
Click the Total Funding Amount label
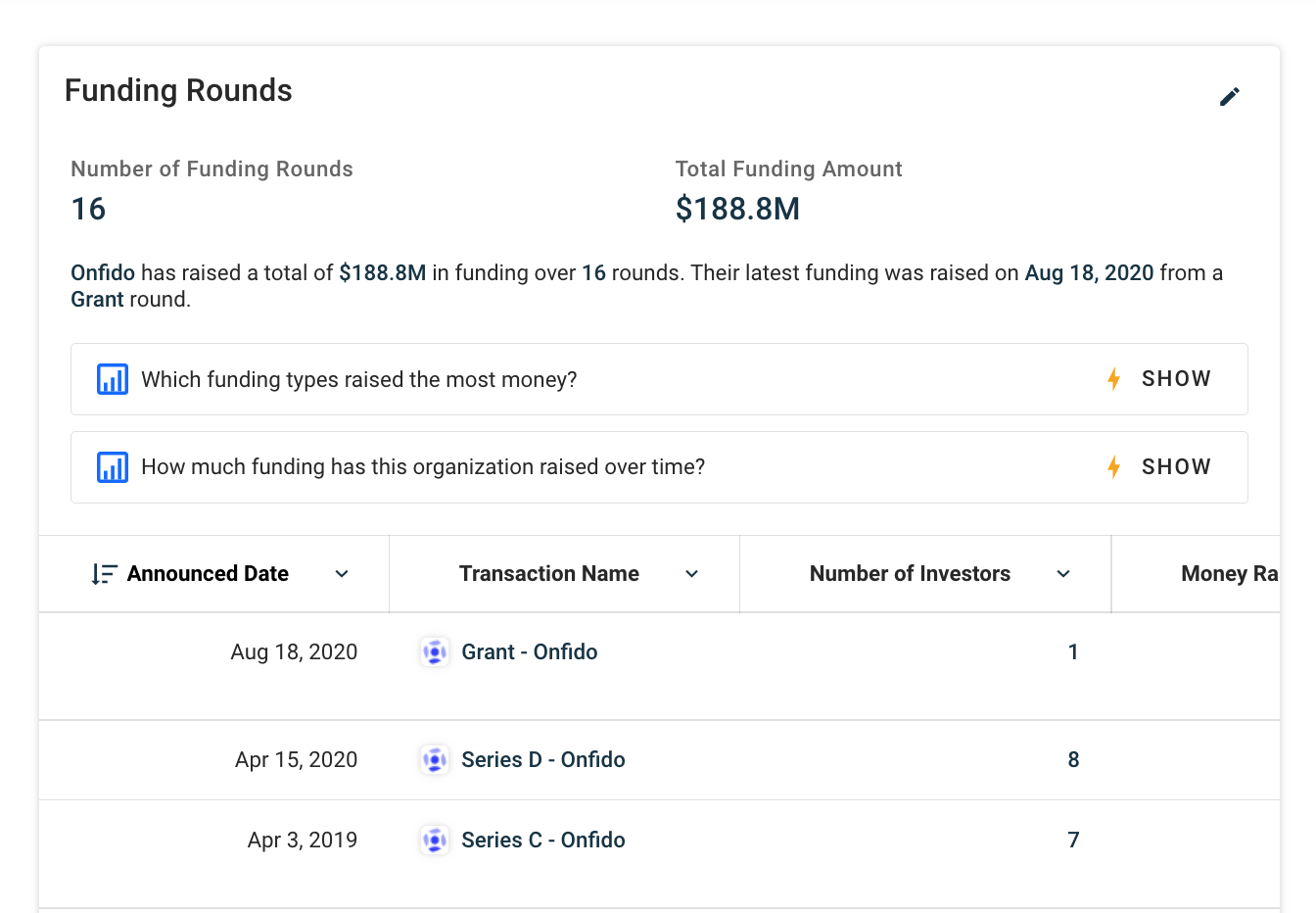[788, 168]
